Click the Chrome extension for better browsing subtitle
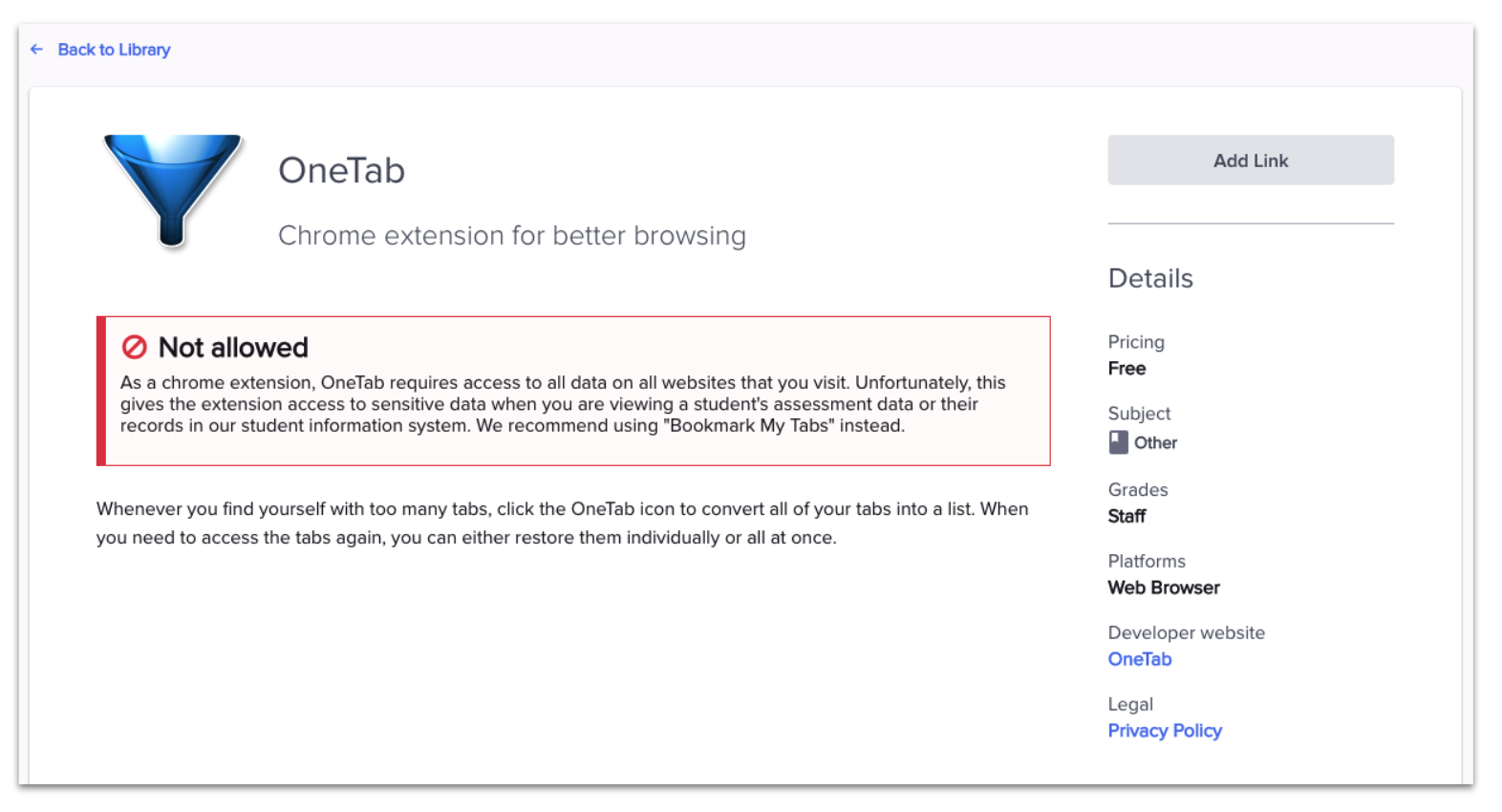This screenshot has height=812, width=1502. [x=511, y=236]
